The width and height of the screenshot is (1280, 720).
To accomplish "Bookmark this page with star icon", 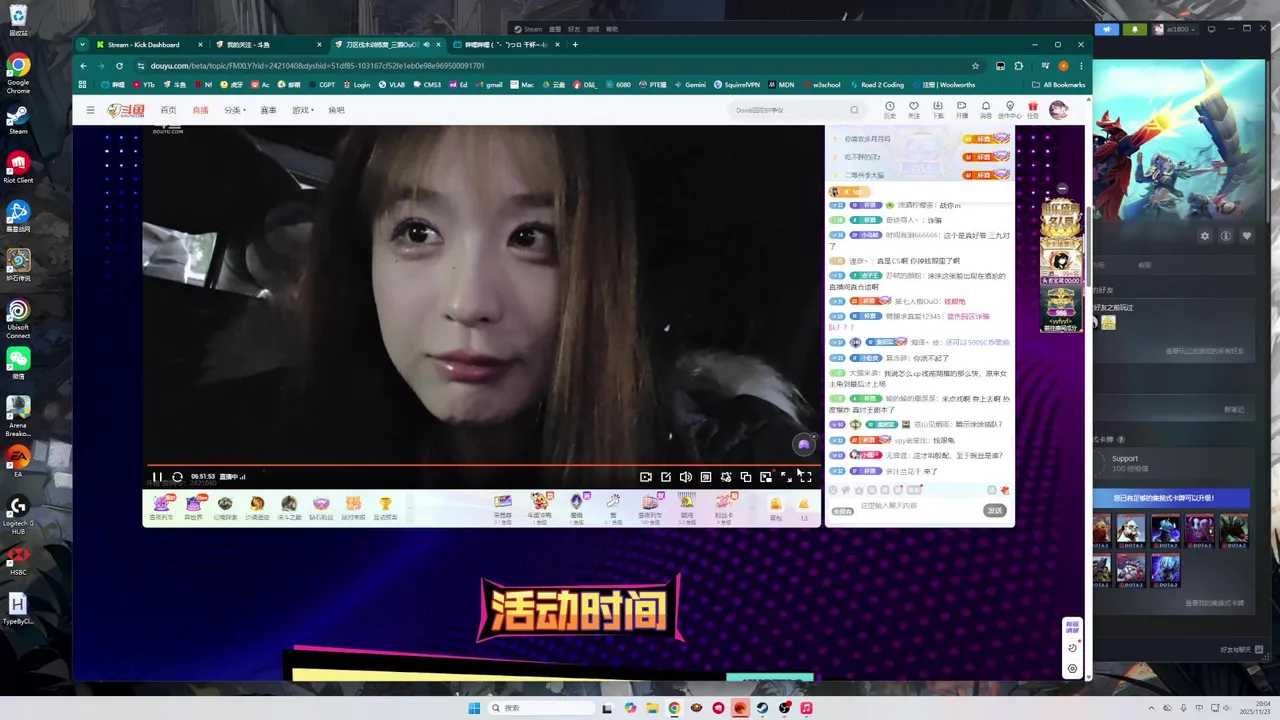I will [x=975, y=66].
